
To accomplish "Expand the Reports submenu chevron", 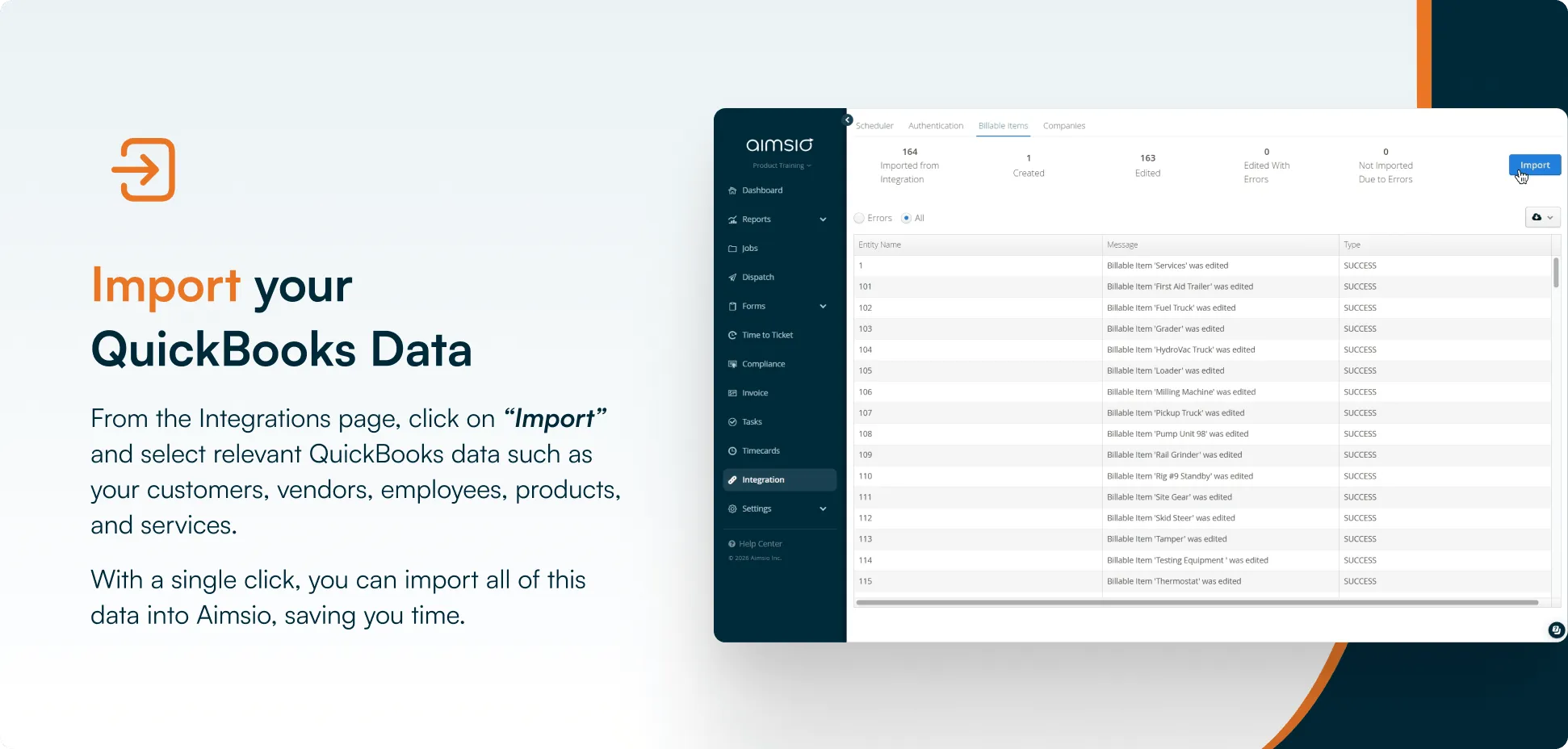I will click(823, 220).
